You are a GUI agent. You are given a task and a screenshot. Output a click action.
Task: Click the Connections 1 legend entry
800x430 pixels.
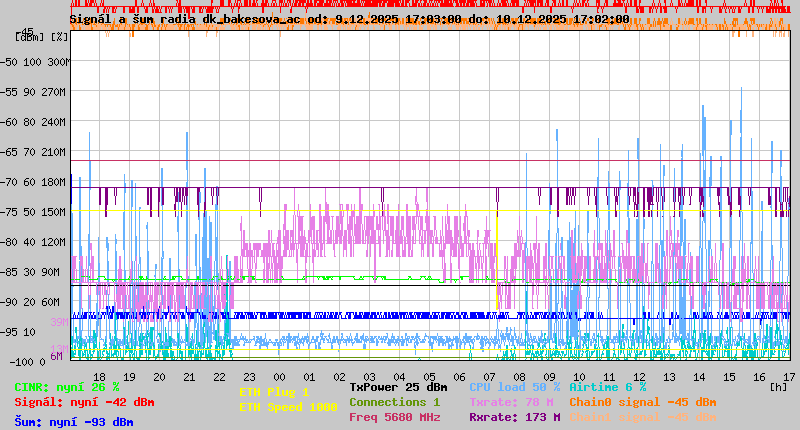pyautogui.click(x=394, y=402)
